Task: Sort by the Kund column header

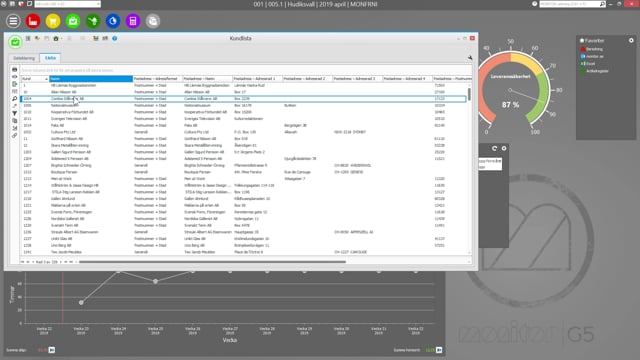Action: coord(35,78)
